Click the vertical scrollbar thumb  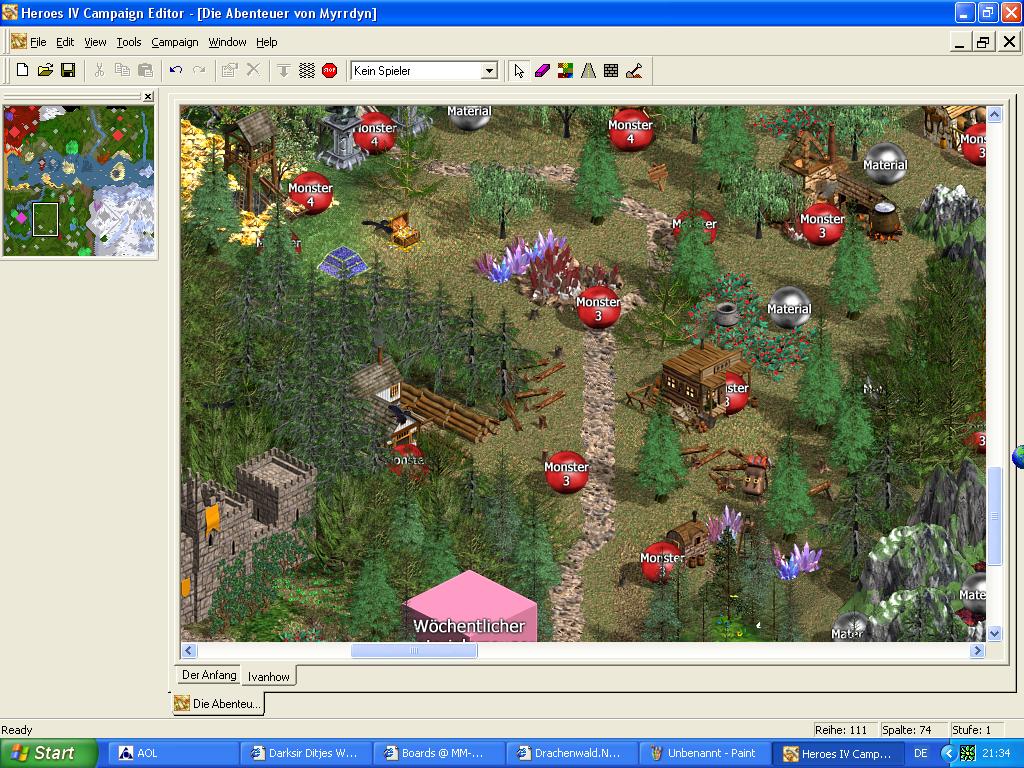pyautogui.click(x=994, y=516)
